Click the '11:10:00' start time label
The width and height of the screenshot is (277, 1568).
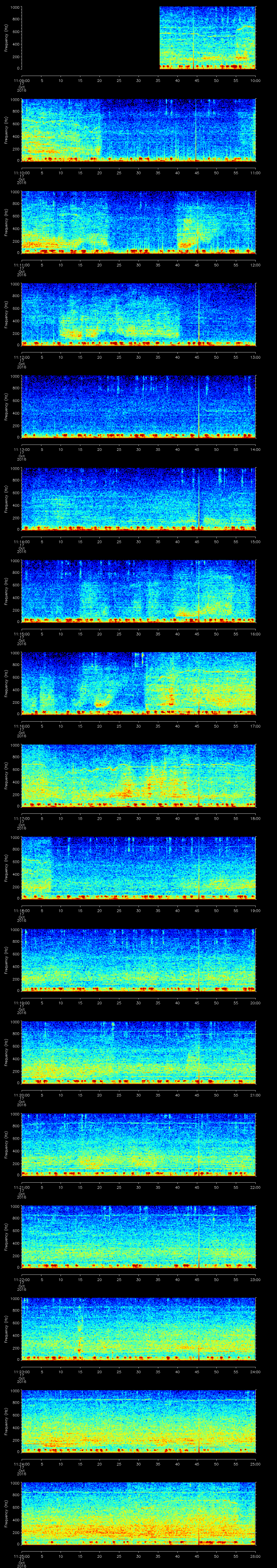point(22,173)
